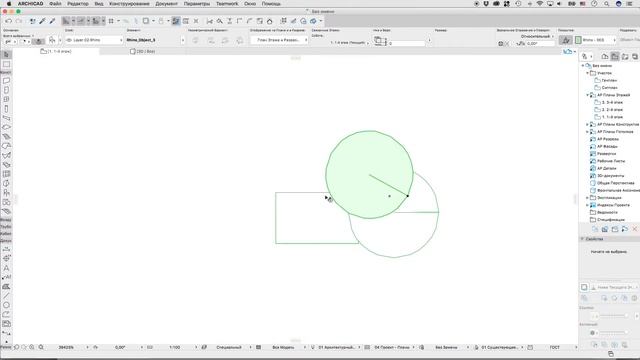Click the Redo arrow in the toolbar
The image size is (640, 360).
click(19, 21)
